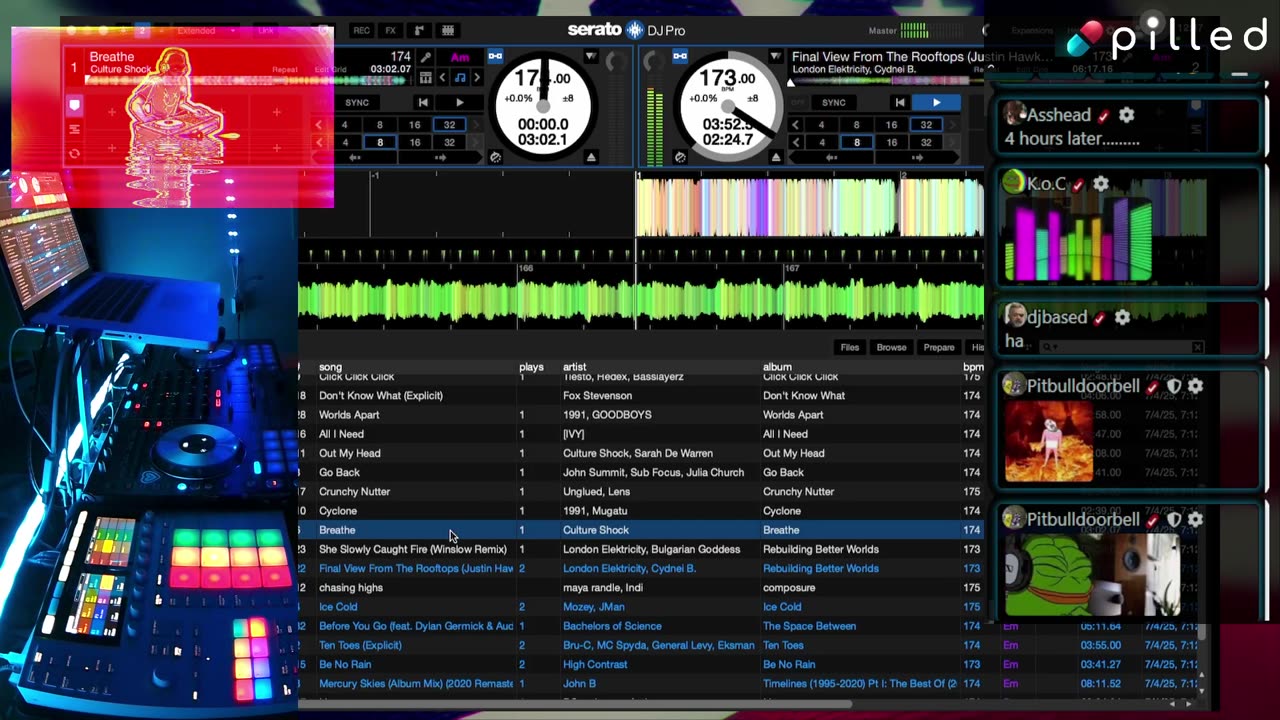Viewport: 1280px width, 720px height.
Task: Click the gear on Pitbulldoorbell's Pepe frog message
Action: (x=1195, y=520)
